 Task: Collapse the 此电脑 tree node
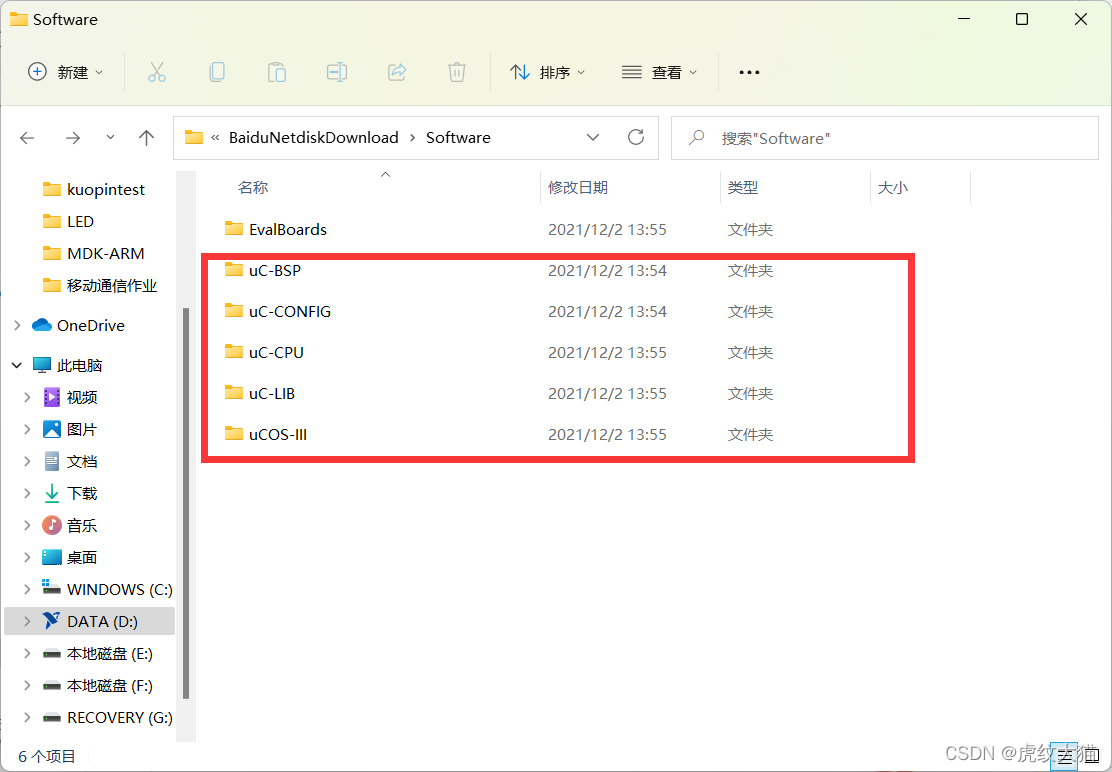pyautogui.click(x=17, y=366)
